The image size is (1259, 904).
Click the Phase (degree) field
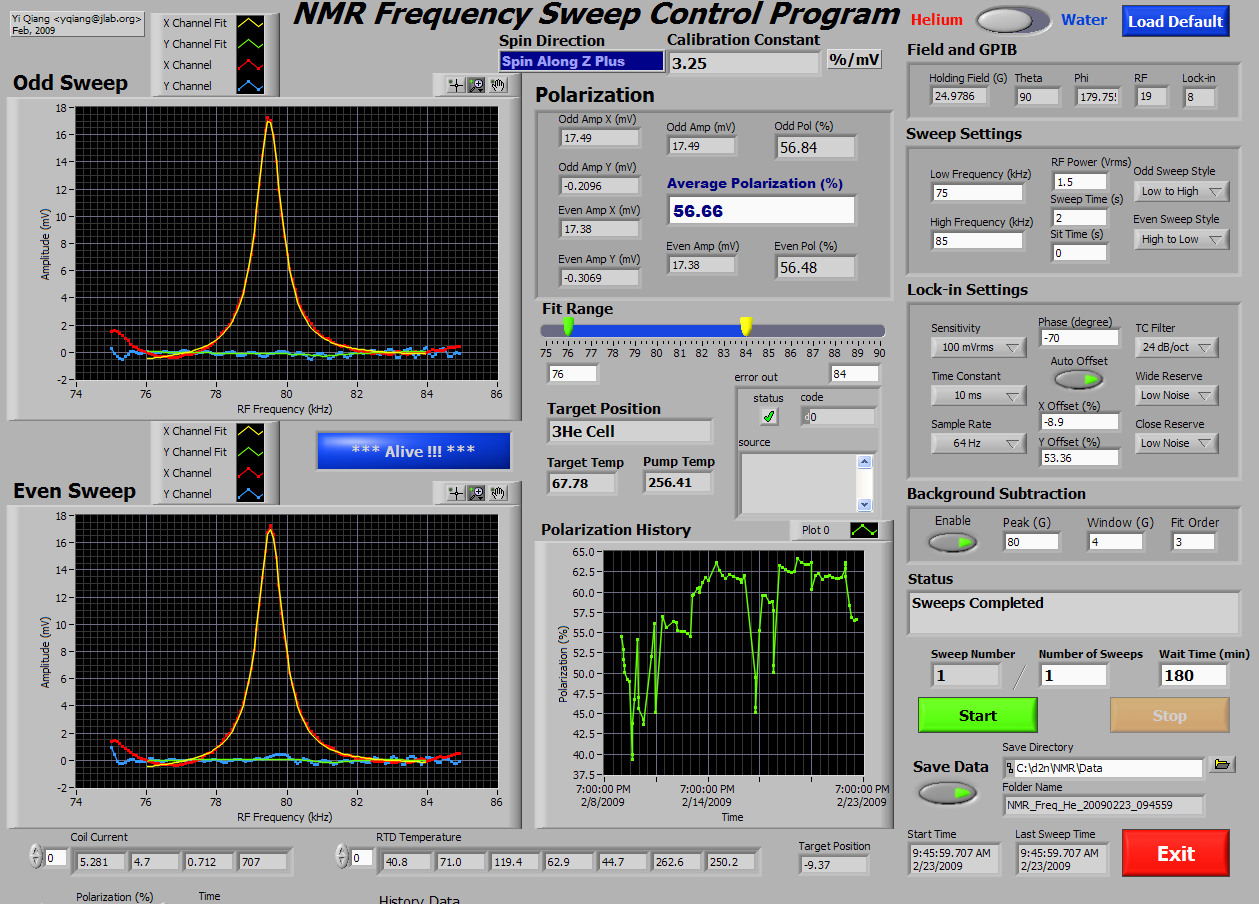1078,338
